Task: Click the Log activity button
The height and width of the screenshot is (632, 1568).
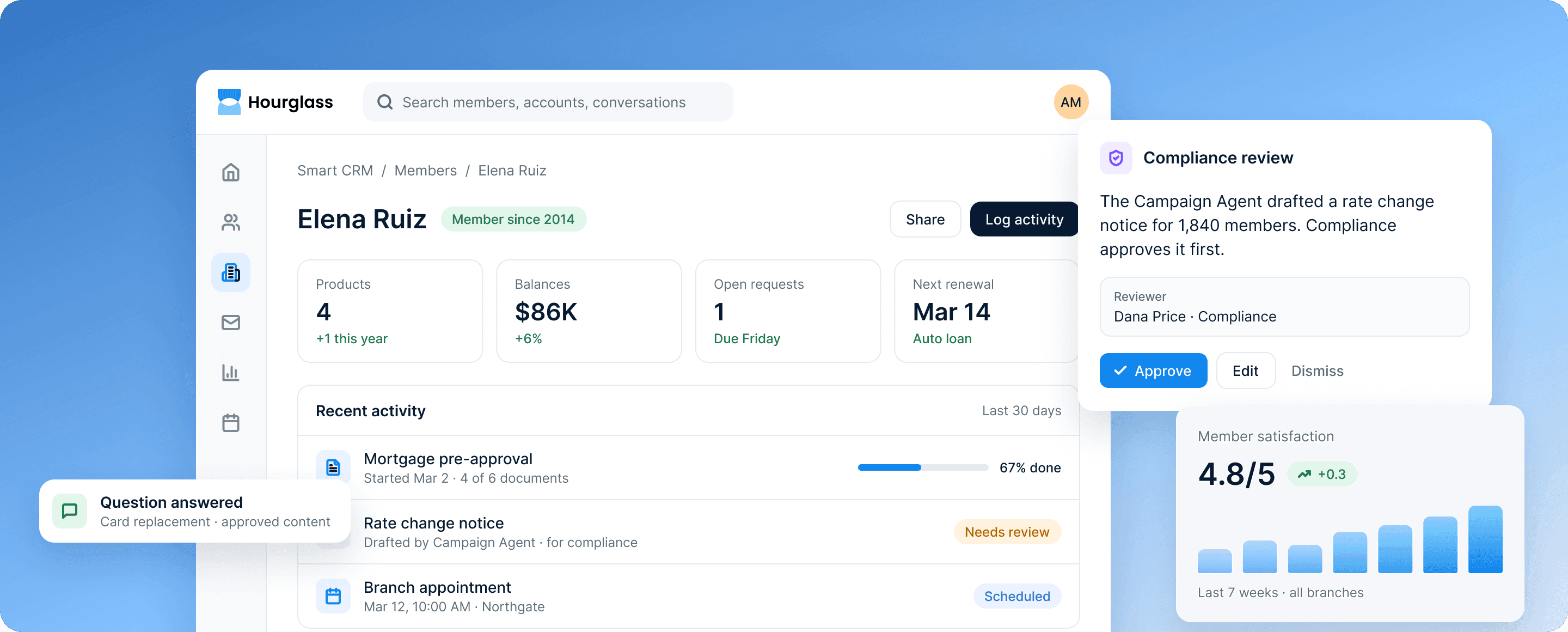Action: tap(1024, 219)
